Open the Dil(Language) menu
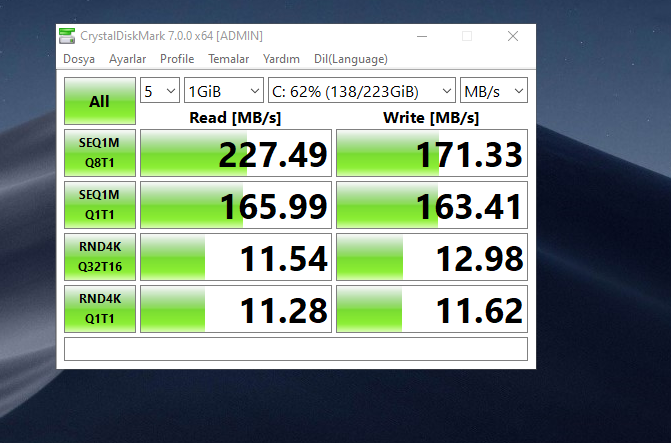This screenshot has height=443, width=671. (x=350, y=59)
